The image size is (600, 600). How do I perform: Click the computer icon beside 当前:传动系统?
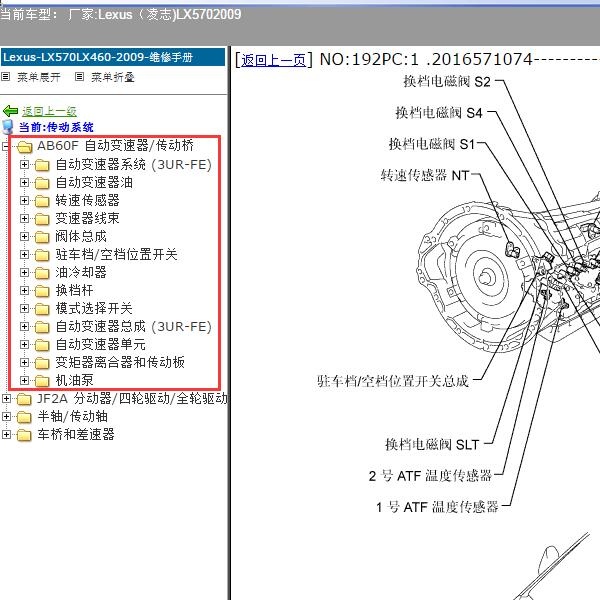tap(8, 127)
